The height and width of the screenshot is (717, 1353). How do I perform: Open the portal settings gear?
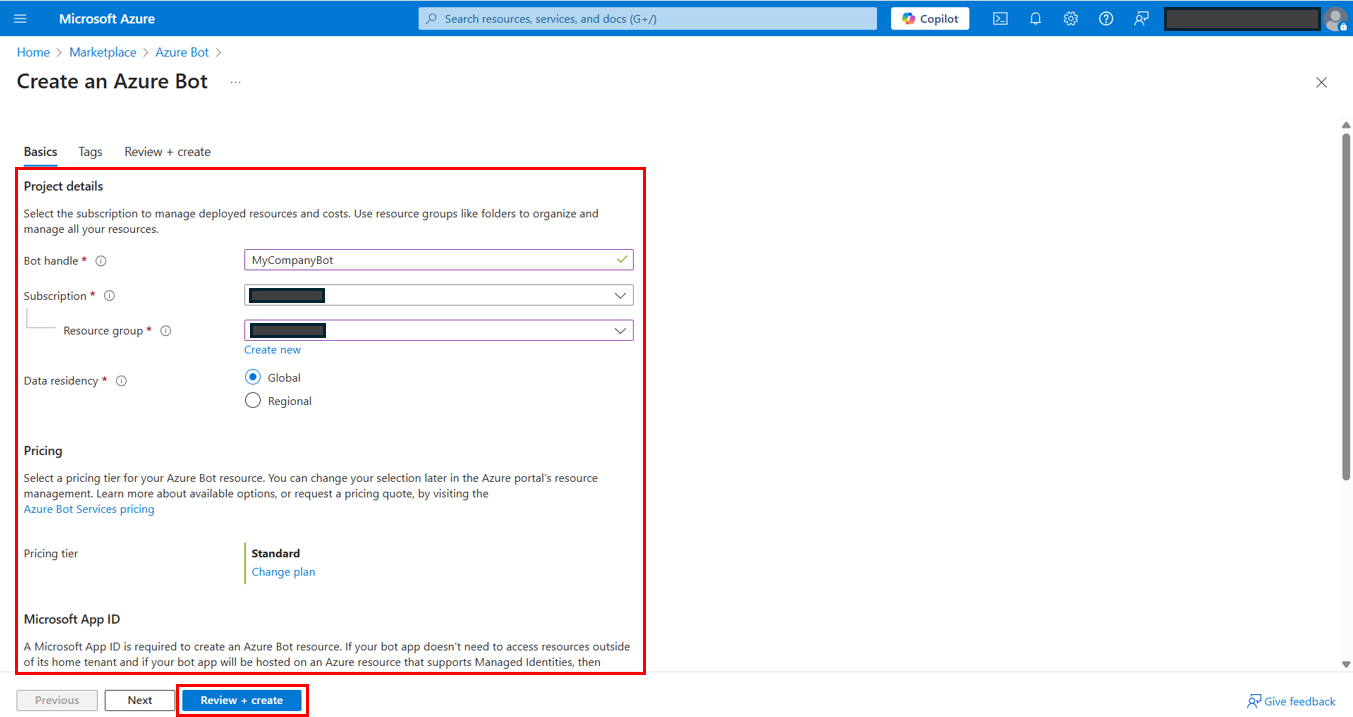1070,19
